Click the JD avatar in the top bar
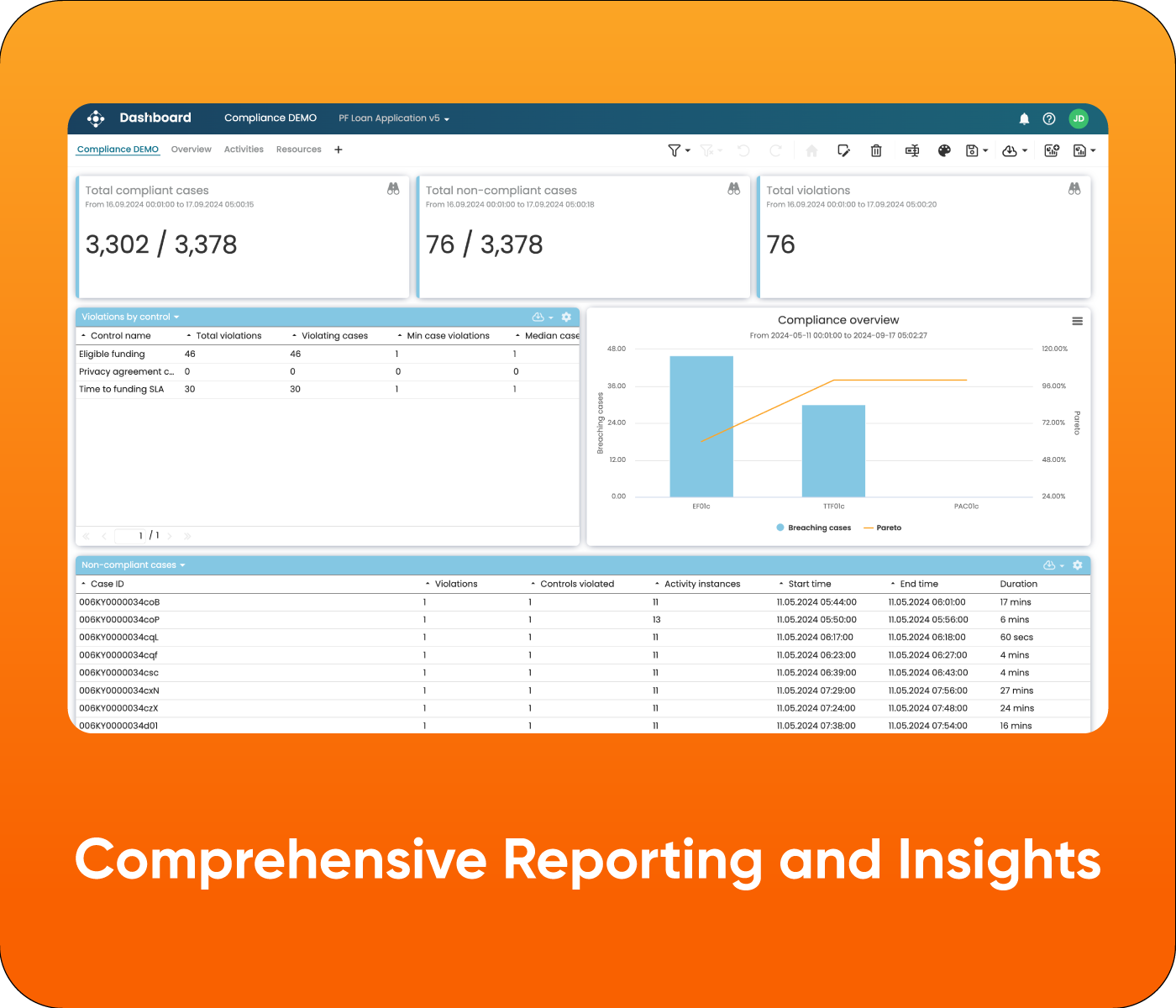1176x1008 pixels. click(1079, 118)
